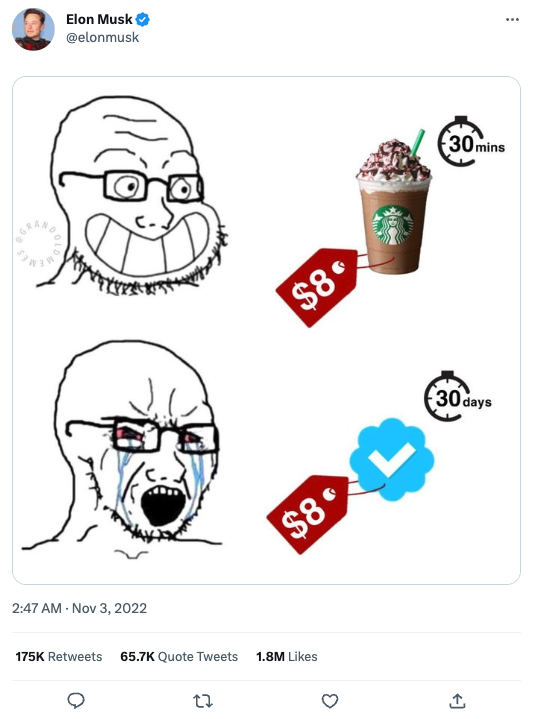Retweet using the retweet arrows icon
The image size is (535, 719).
(x=202, y=701)
